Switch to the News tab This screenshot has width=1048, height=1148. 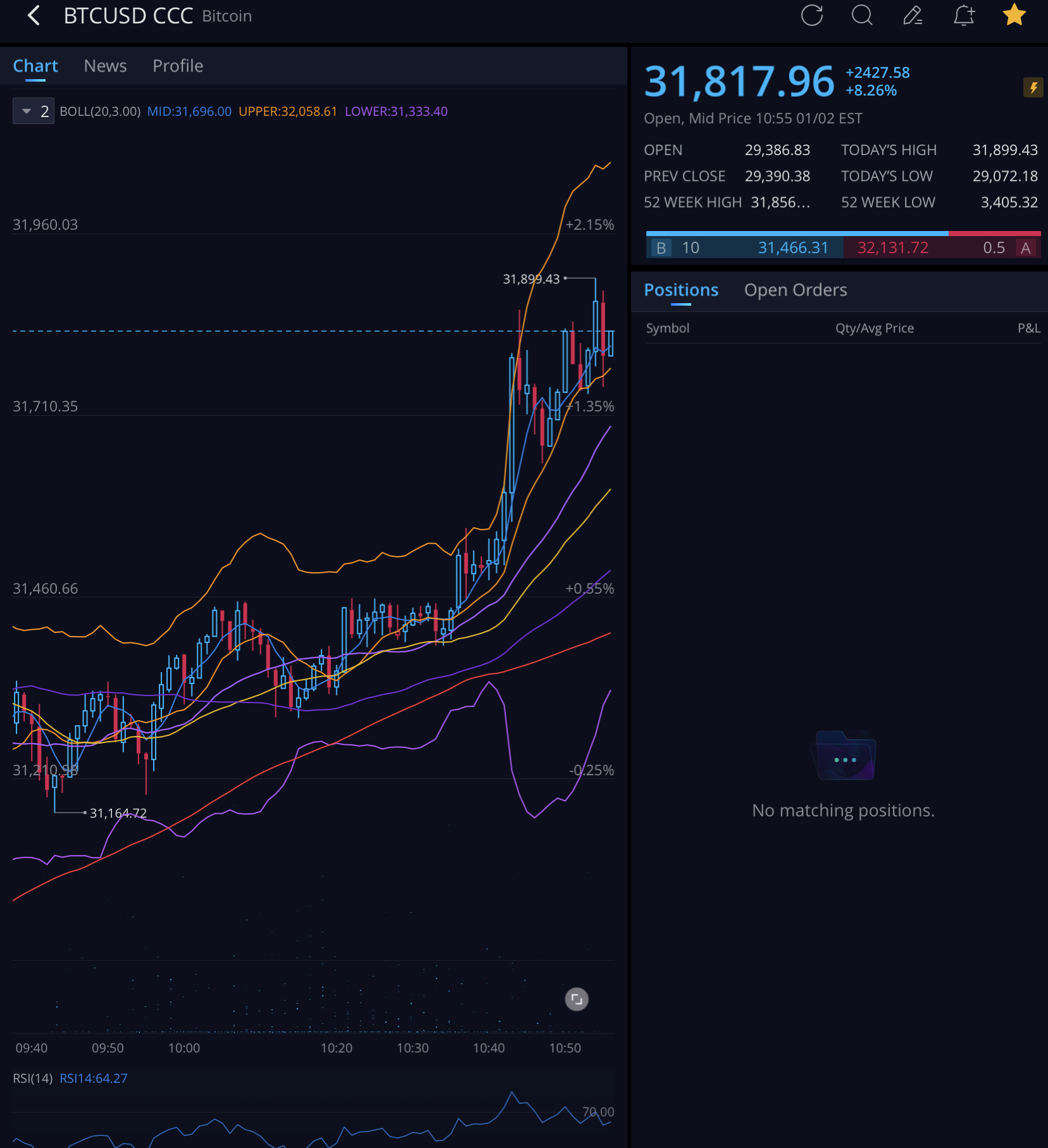(105, 66)
